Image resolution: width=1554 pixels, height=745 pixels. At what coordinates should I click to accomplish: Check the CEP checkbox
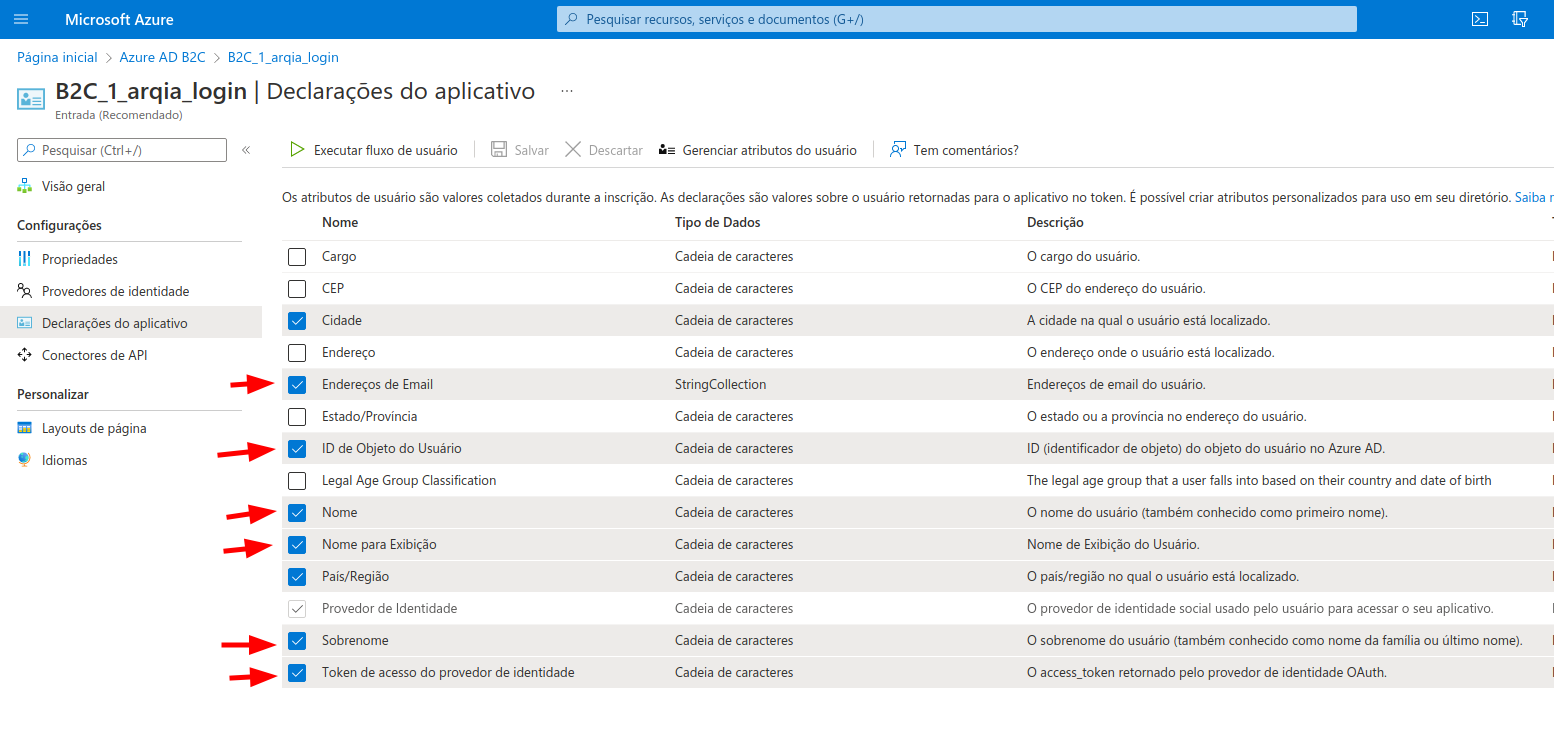(x=297, y=289)
